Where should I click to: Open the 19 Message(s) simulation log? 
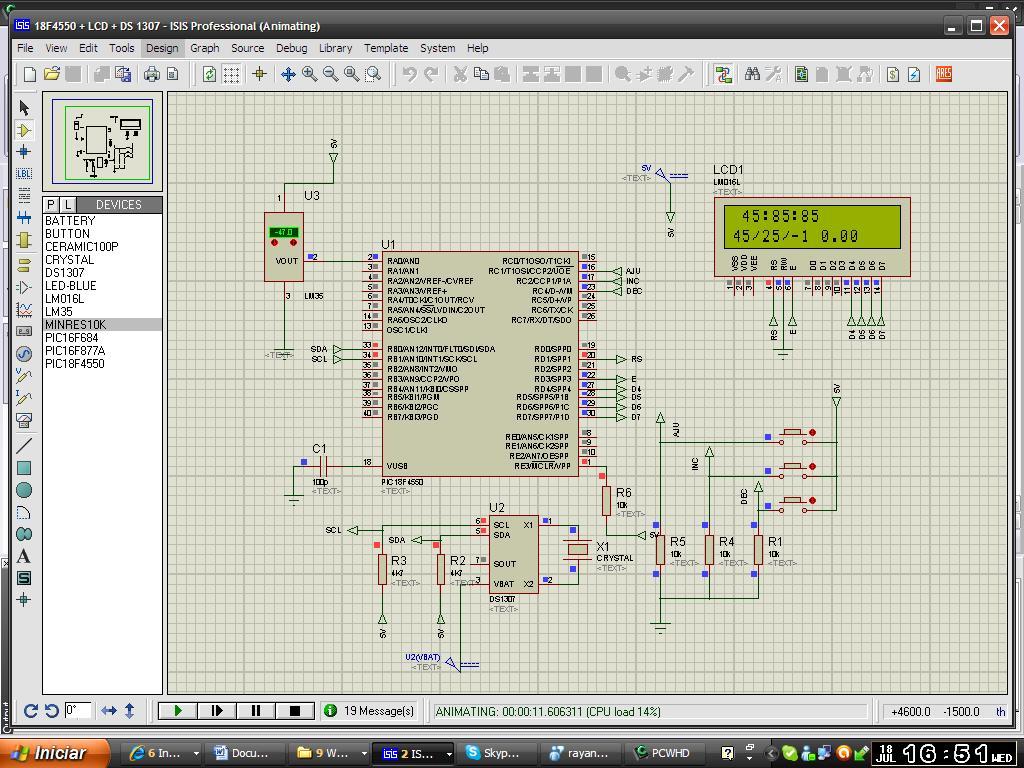point(370,711)
